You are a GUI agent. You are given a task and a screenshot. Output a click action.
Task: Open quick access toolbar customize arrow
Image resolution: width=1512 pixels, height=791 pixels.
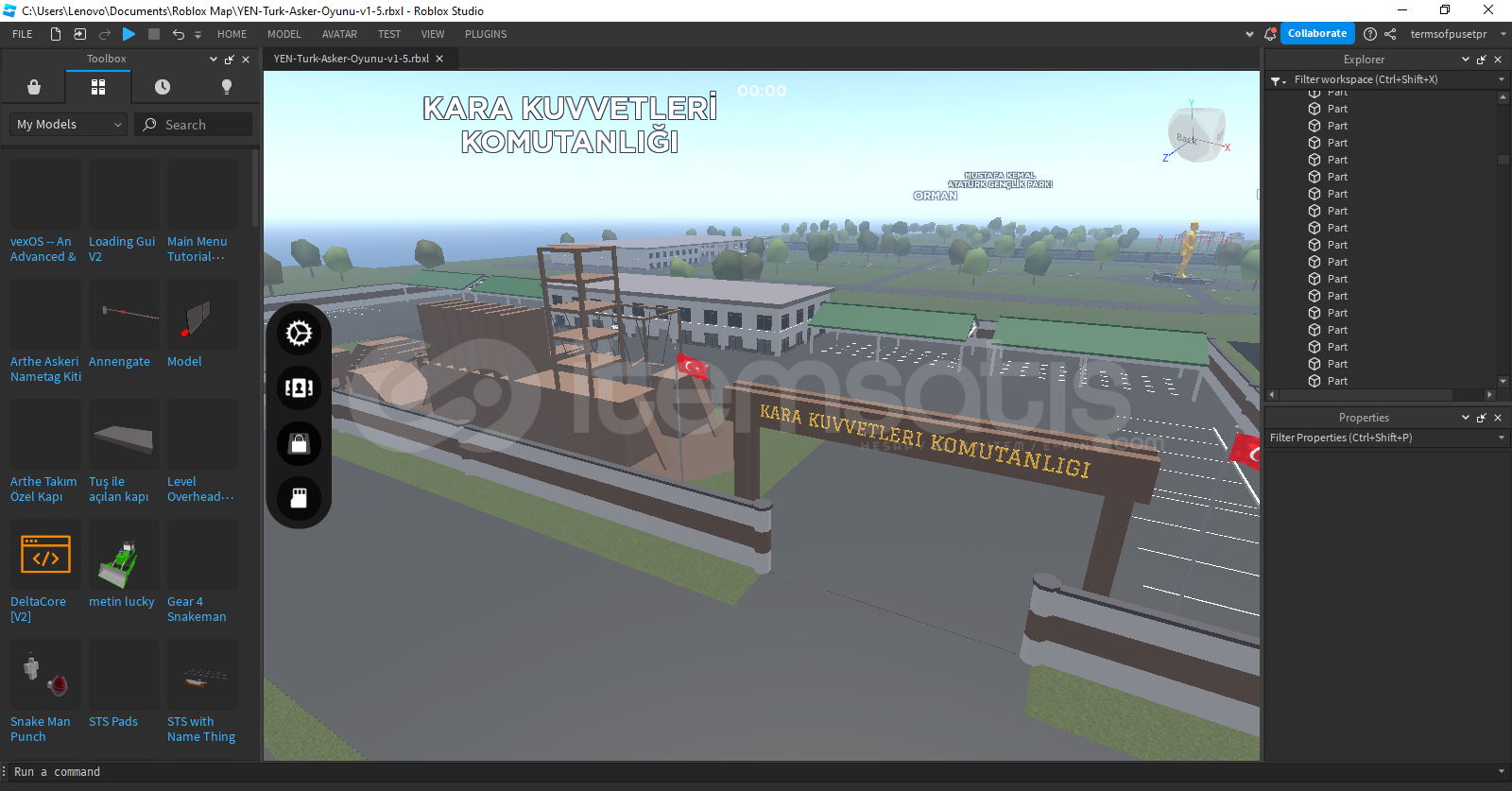(198, 35)
